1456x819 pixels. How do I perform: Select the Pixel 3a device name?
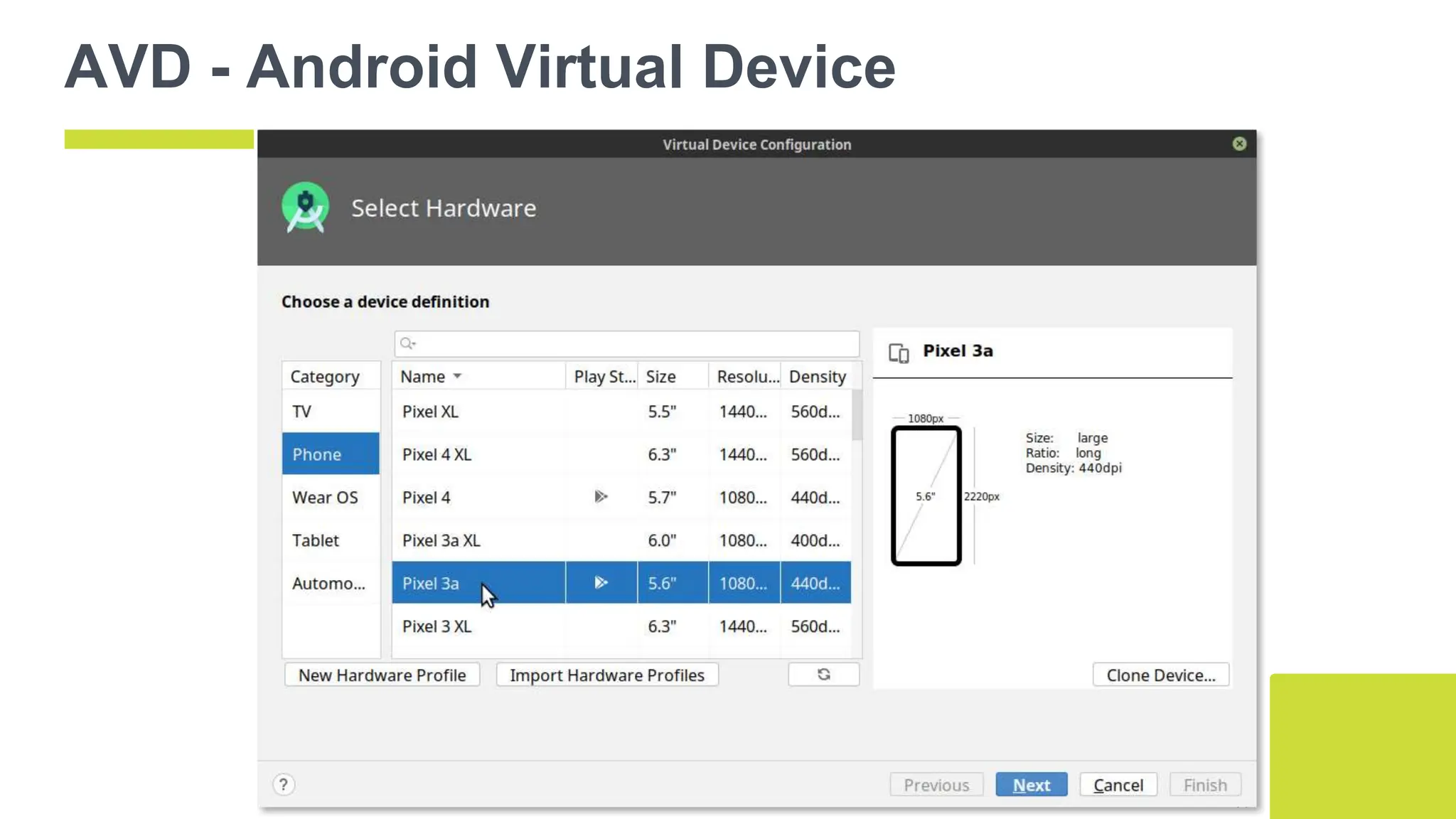point(430,583)
